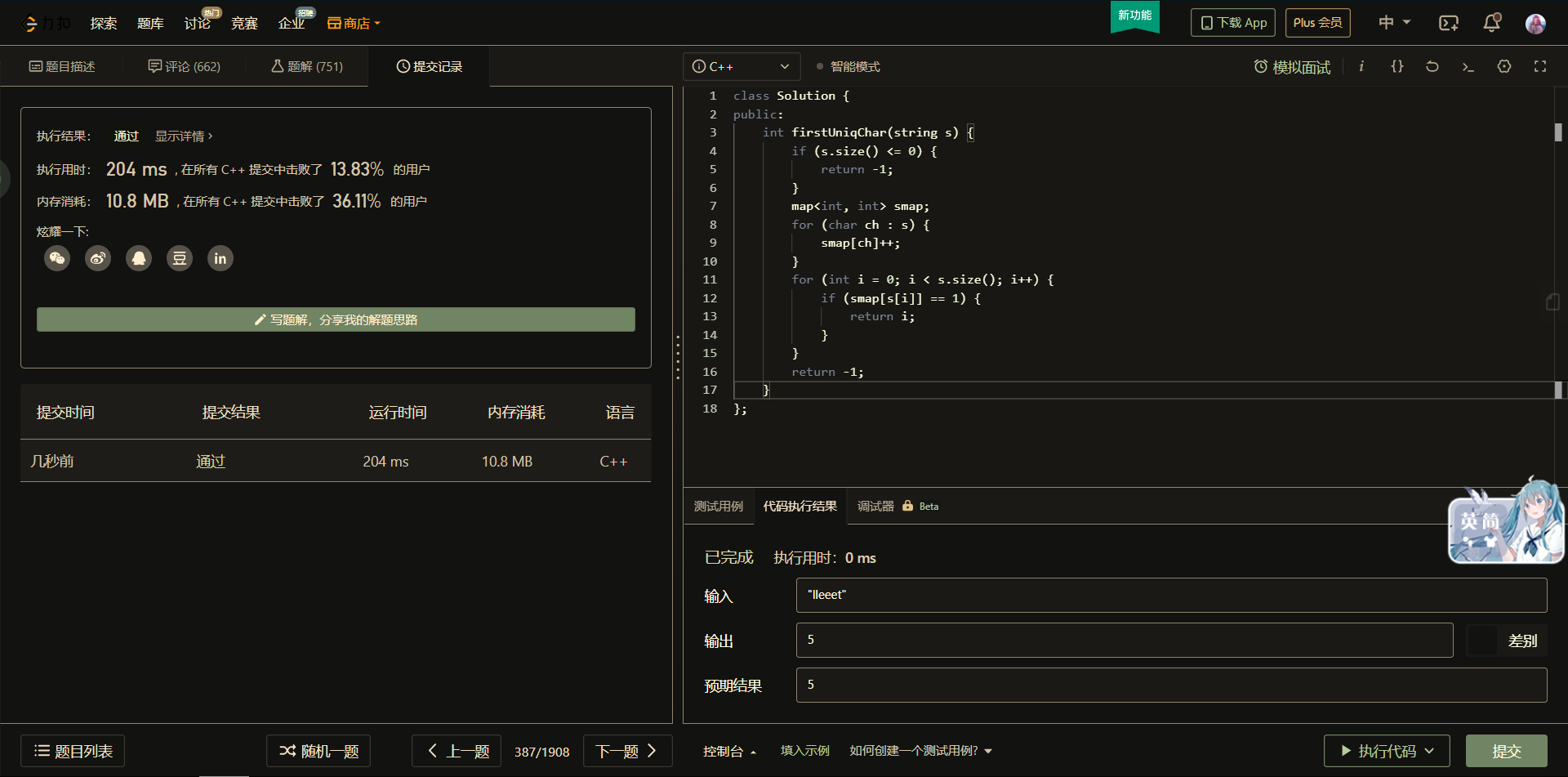Open the Explore menu item
1568x777 pixels.
pos(104,23)
